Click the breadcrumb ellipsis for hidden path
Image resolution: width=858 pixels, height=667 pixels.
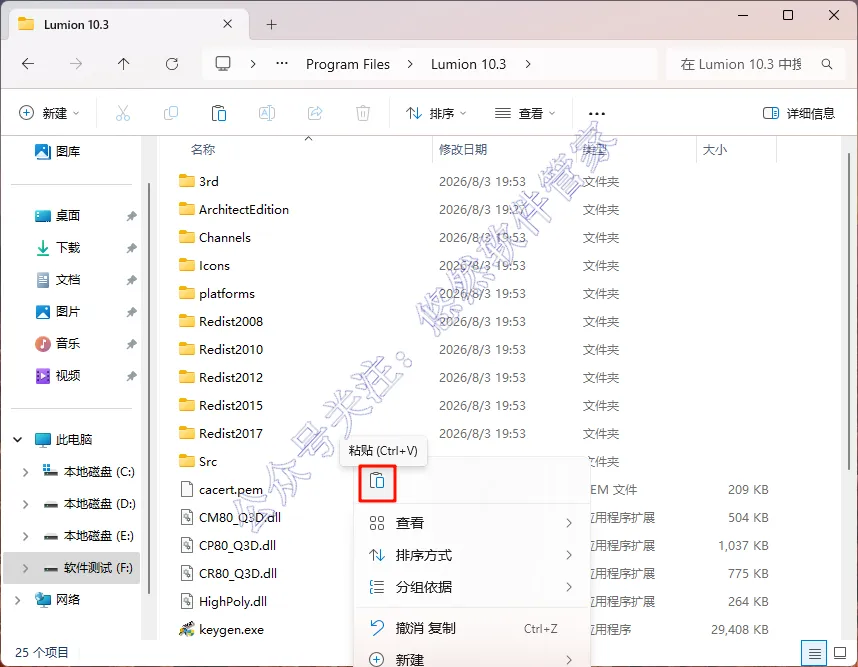click(282, 64)
